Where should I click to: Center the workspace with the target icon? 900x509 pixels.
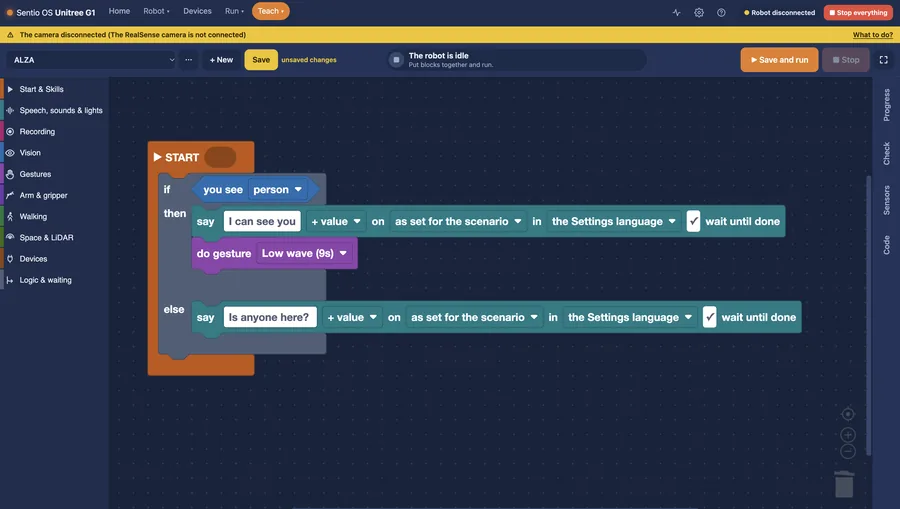(x=848, y=414)
